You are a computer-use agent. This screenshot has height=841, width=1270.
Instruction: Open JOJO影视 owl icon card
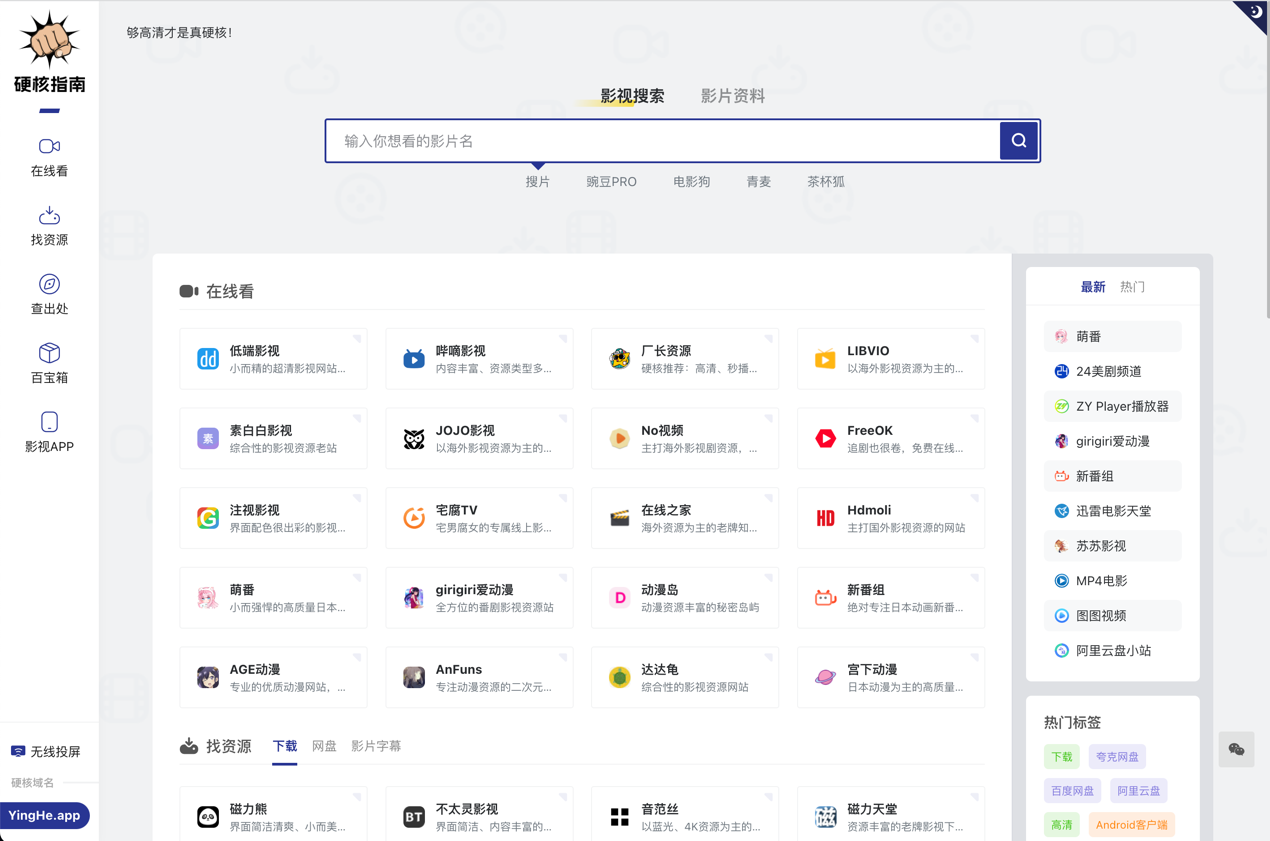(479, 438)
